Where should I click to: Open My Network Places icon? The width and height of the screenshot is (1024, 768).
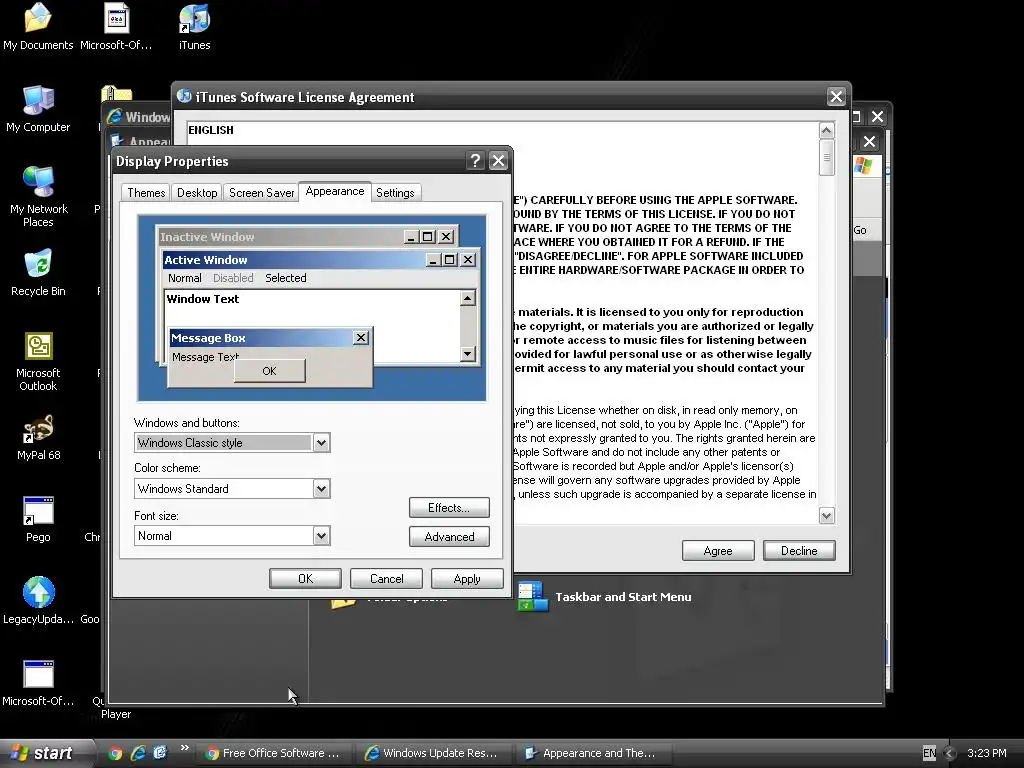tap(38, 197)
